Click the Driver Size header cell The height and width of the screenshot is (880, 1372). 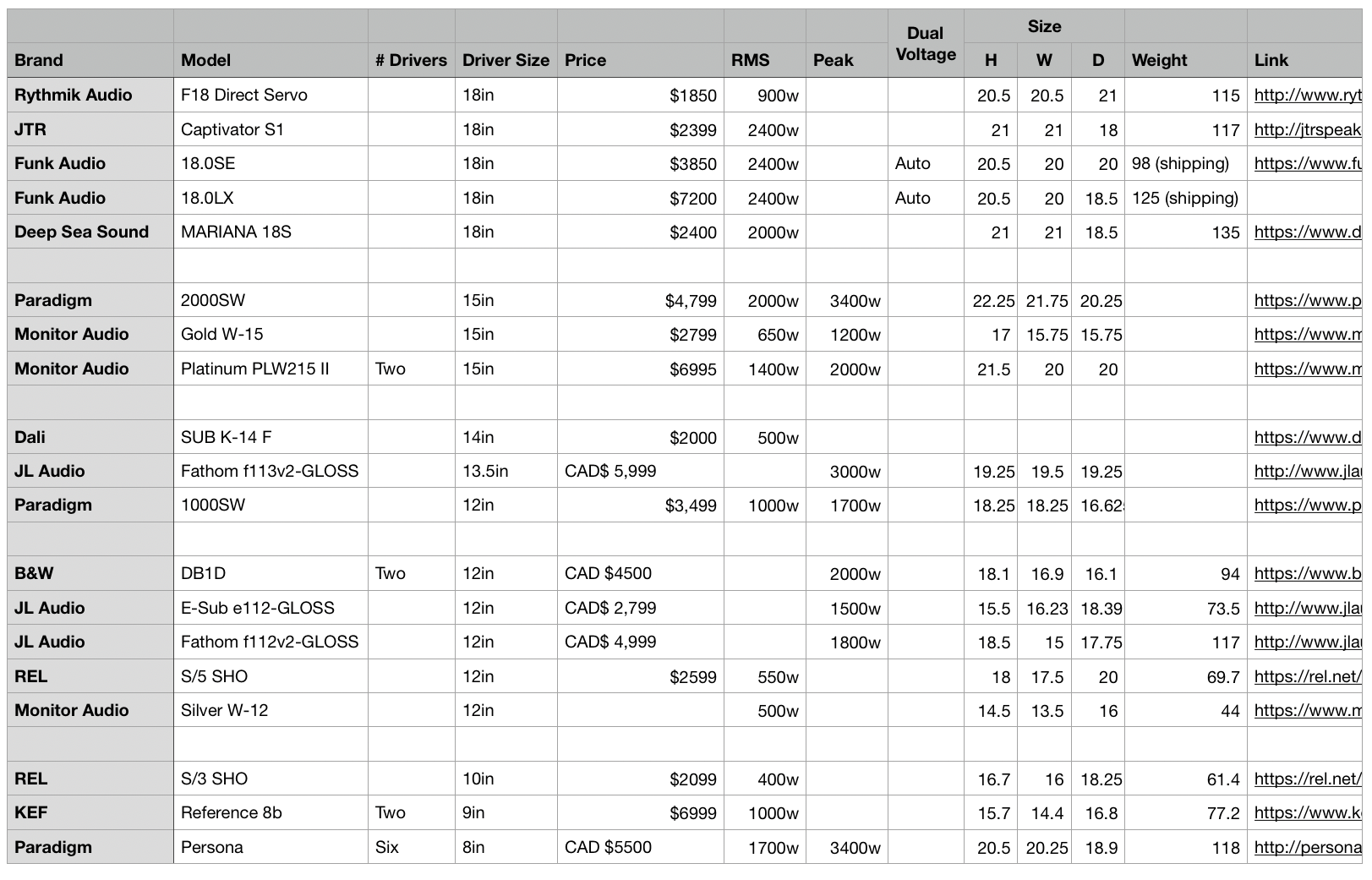tap(506, 60)
